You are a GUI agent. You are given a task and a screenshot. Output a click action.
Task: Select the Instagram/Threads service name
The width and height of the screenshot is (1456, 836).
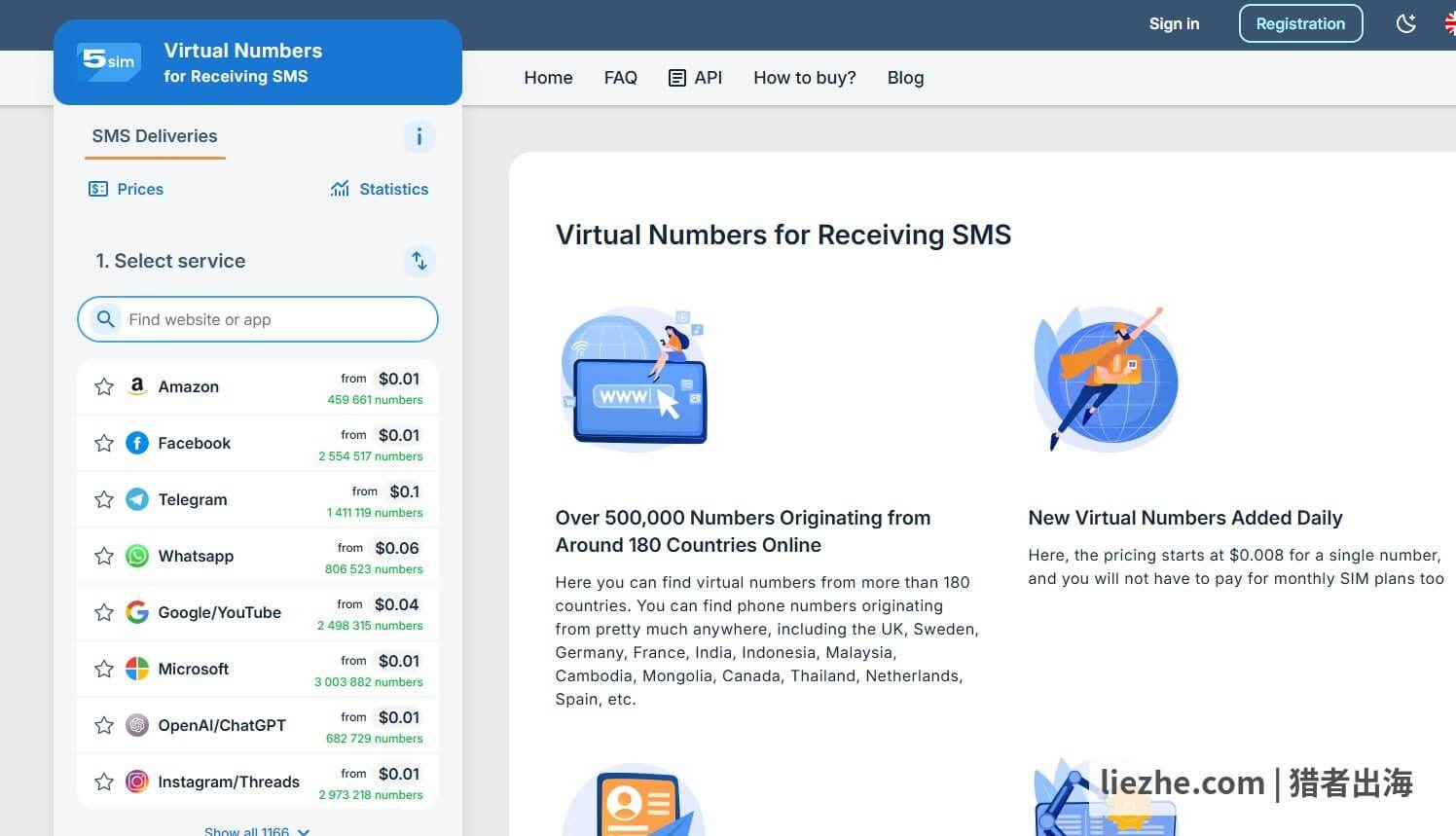229,781
